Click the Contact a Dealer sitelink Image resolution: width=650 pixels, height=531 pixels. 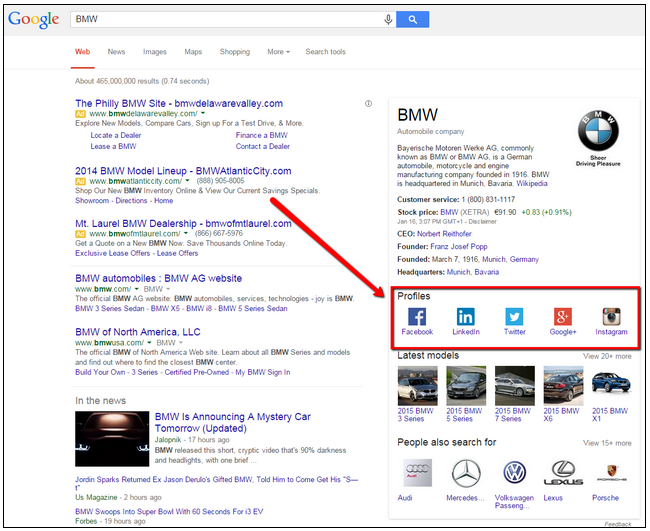(263, 146)
